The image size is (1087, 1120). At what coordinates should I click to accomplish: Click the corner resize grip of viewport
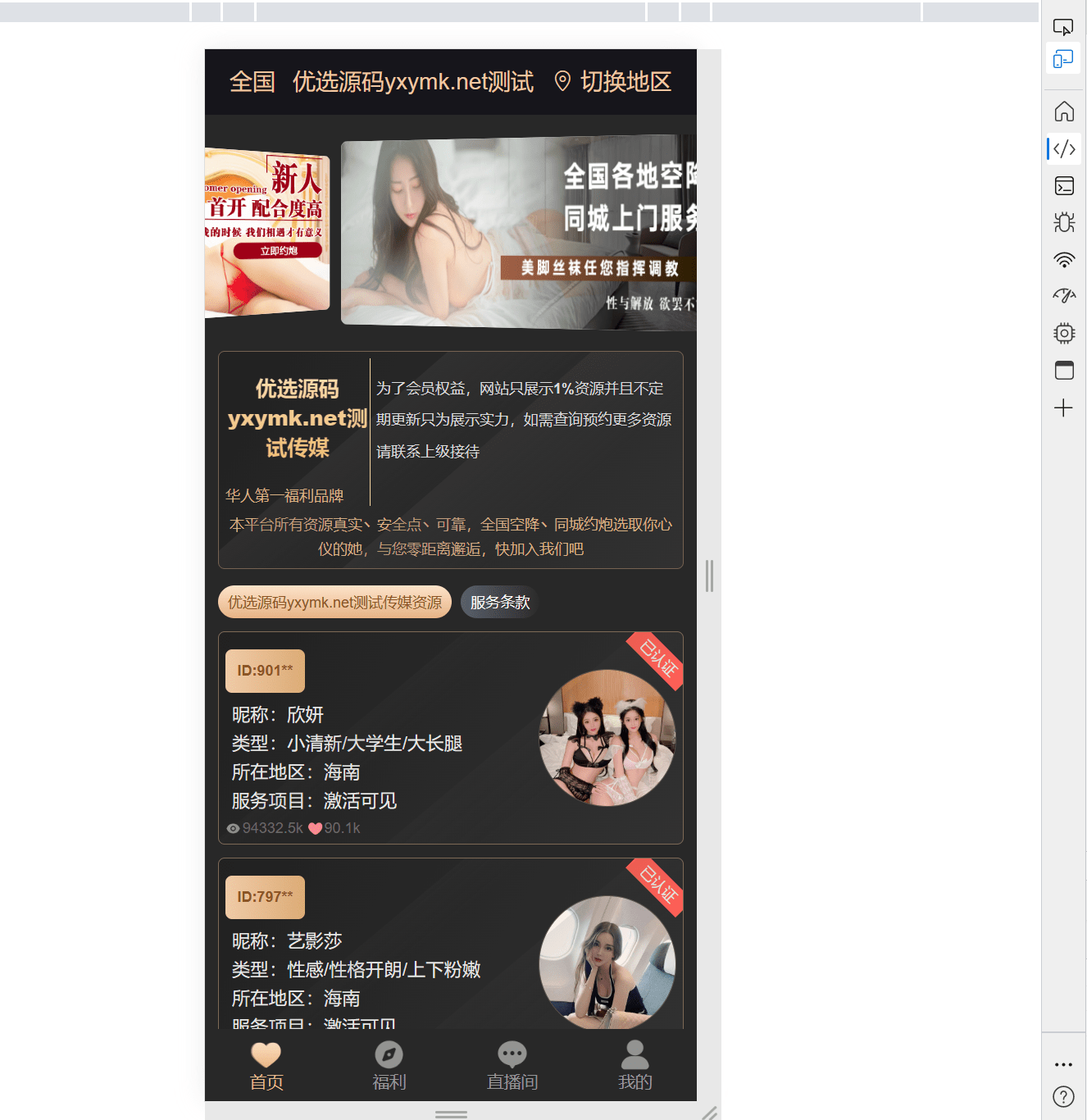[710, 1113]
